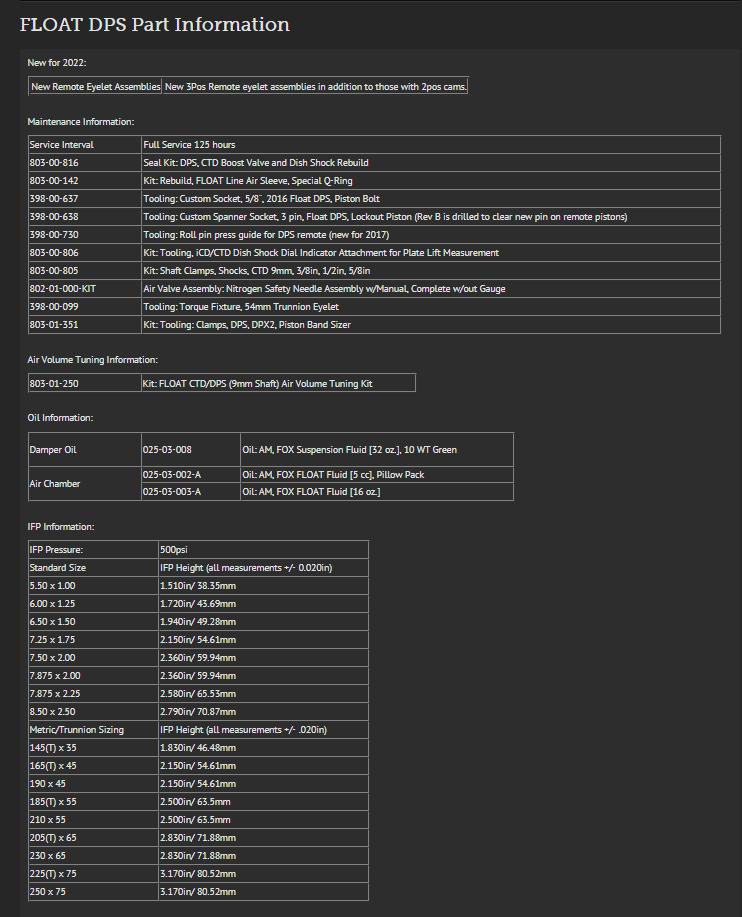
Task: Select the '205(T) x 65' size row
Action: pyautogui.click(x=199, y=838)
